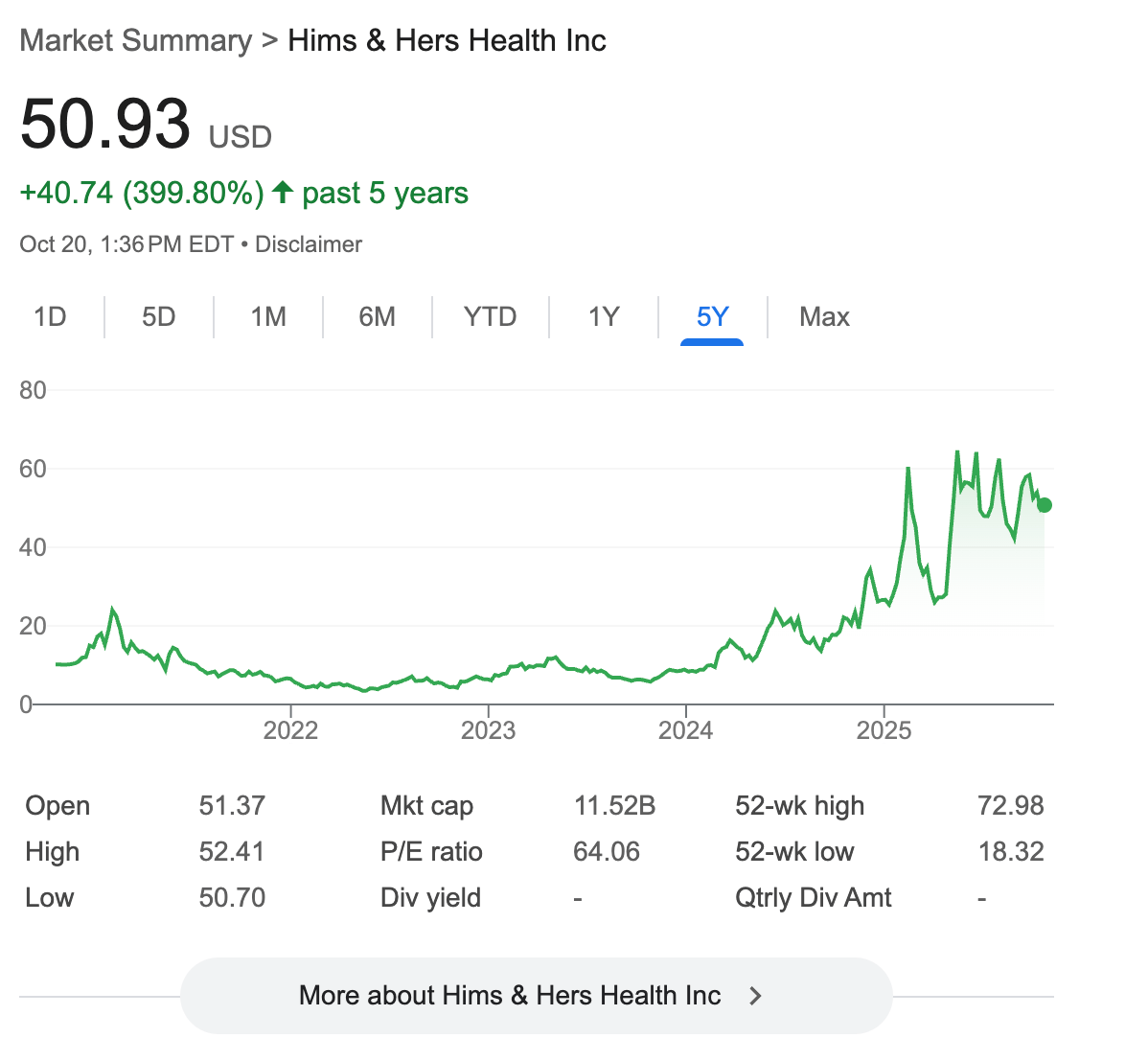Select the 1D time range tab

coord(50,317)
